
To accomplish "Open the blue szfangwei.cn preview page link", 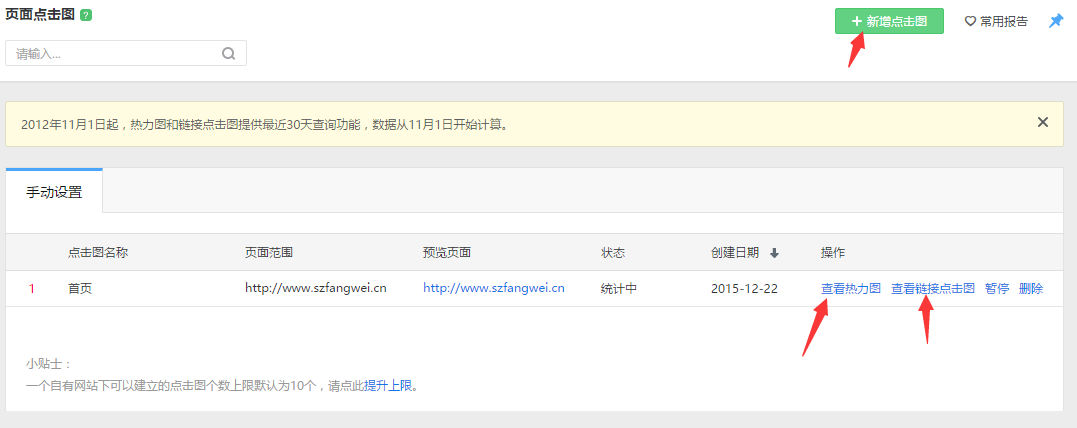I will pos(494,288).
